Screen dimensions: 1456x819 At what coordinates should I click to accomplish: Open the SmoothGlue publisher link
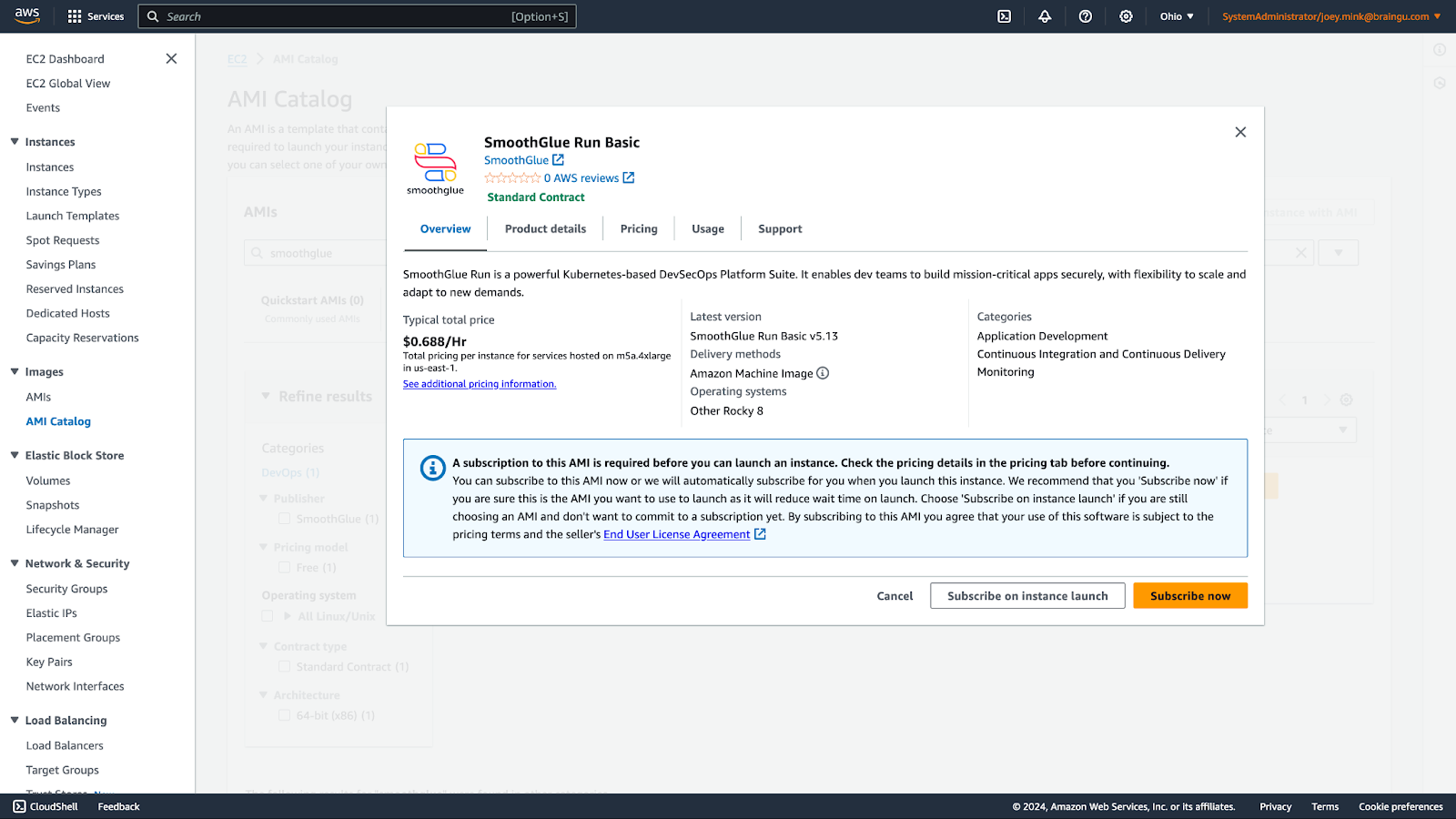[516, 160]
